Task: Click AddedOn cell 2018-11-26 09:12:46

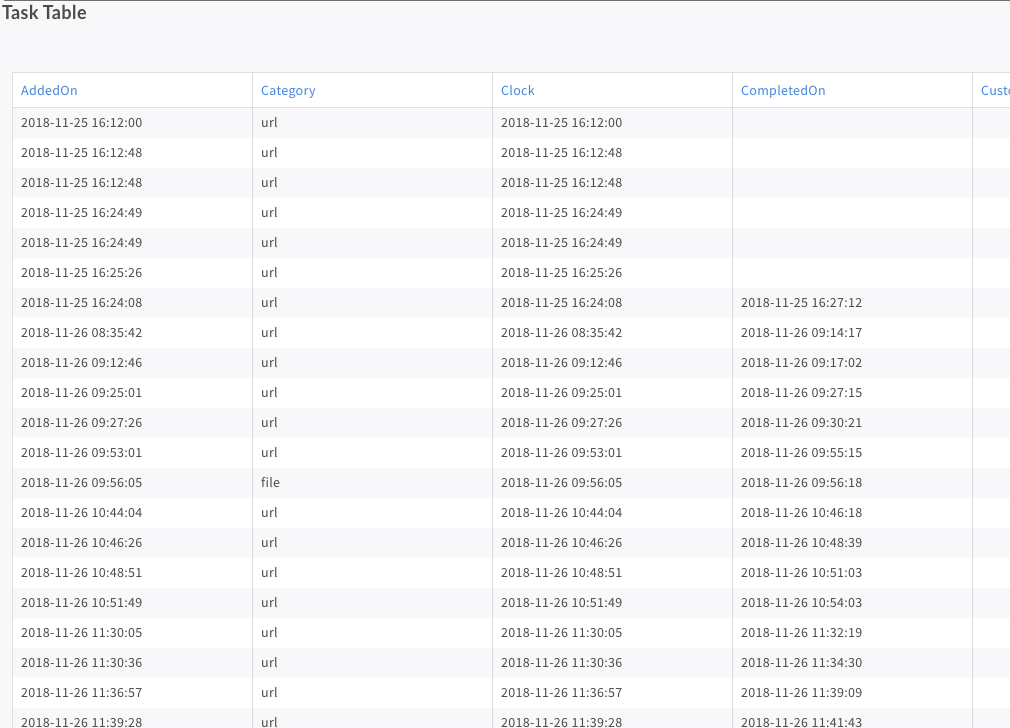Action: click(81, 363)
